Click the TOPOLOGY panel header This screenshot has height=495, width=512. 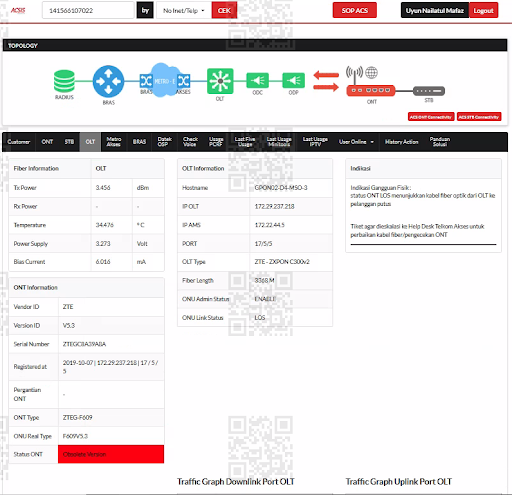pos(255,45)
